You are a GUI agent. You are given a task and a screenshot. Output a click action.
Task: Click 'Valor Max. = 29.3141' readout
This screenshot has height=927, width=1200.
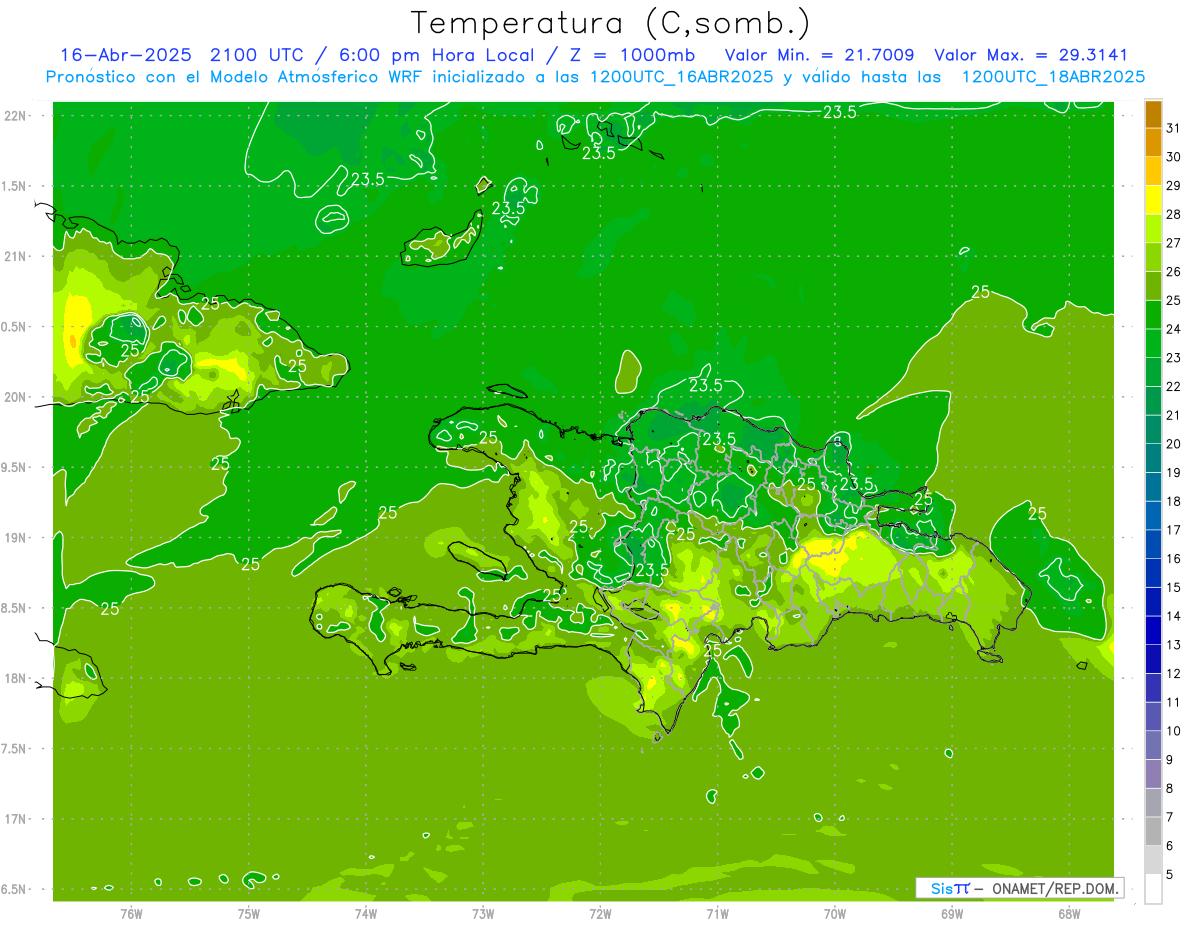[1031, 55]
